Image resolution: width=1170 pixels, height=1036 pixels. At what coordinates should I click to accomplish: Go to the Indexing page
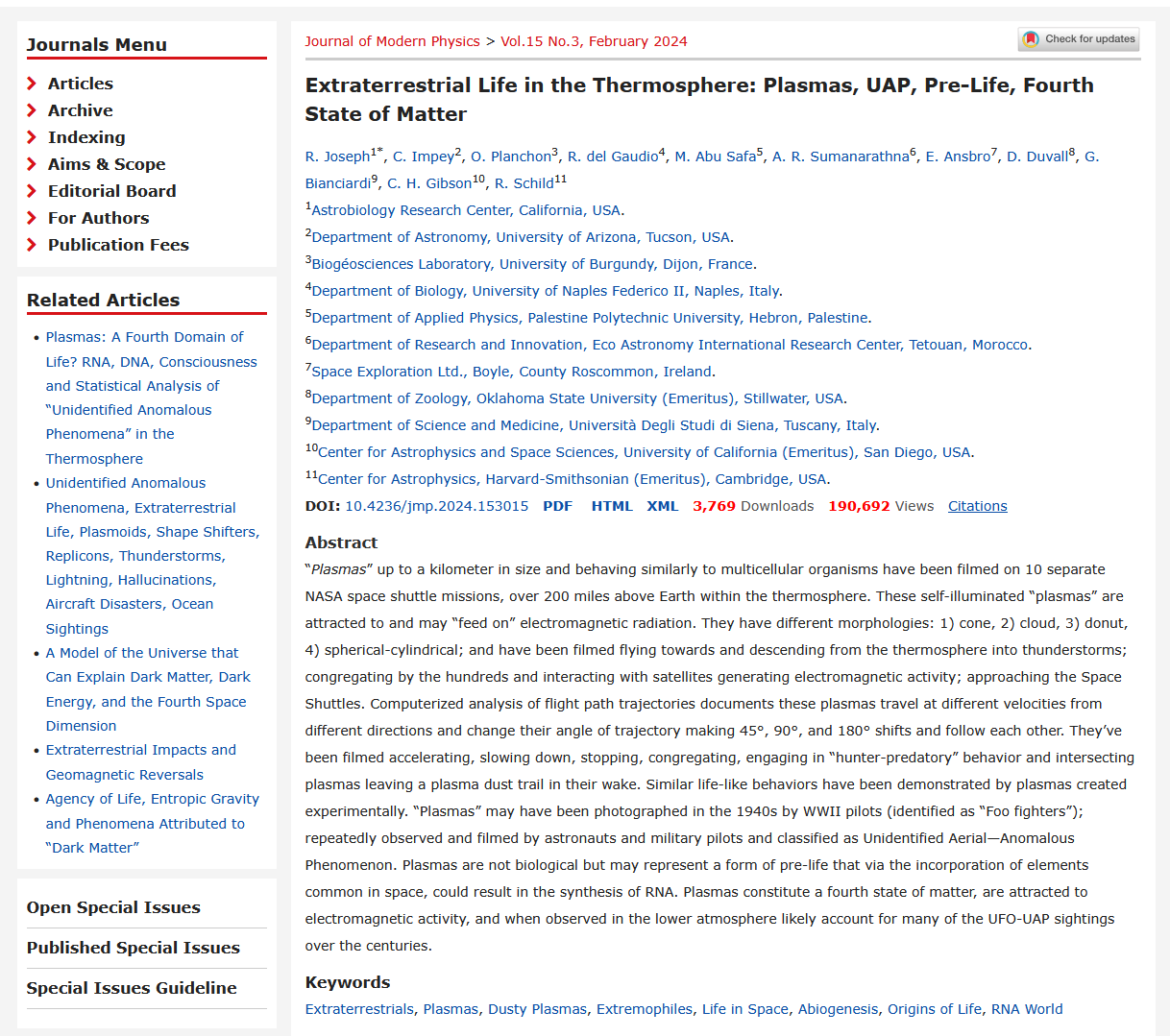pyautogui.click(x=86, y=137)
